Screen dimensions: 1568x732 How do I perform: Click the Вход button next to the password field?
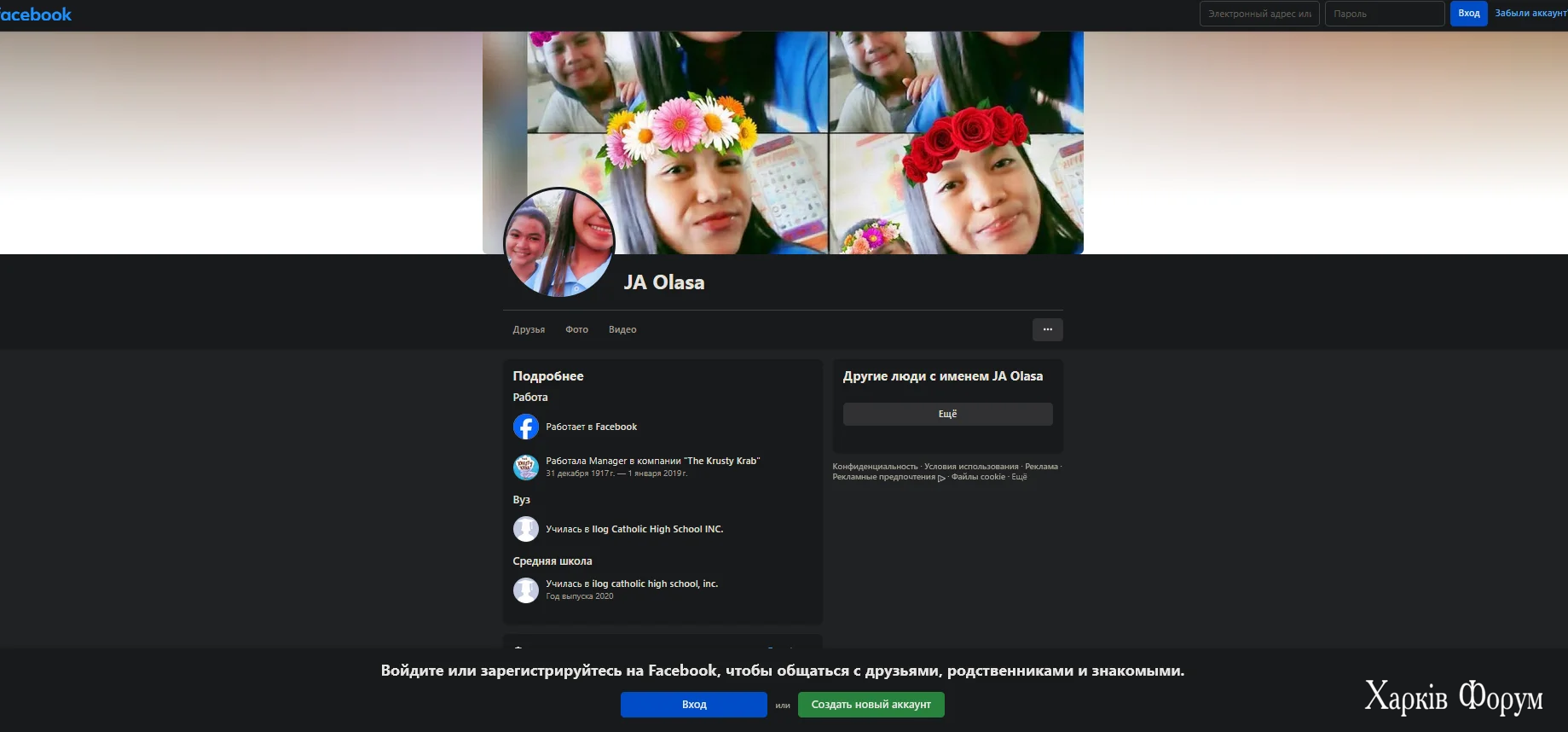[x=1468, y=14]
